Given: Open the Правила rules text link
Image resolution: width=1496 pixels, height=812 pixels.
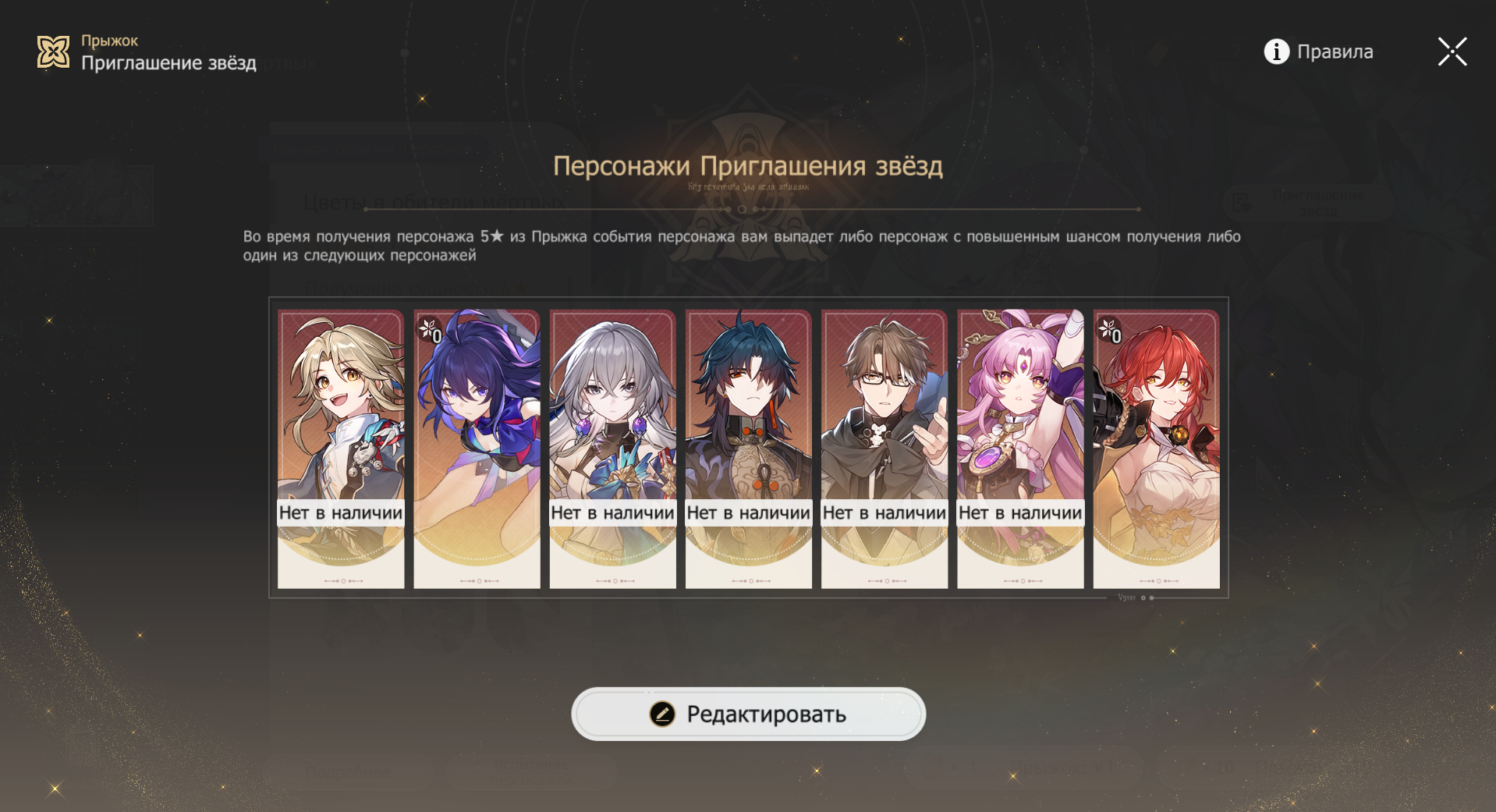Looking at the screenshot, I should (x=1335, y=51).
